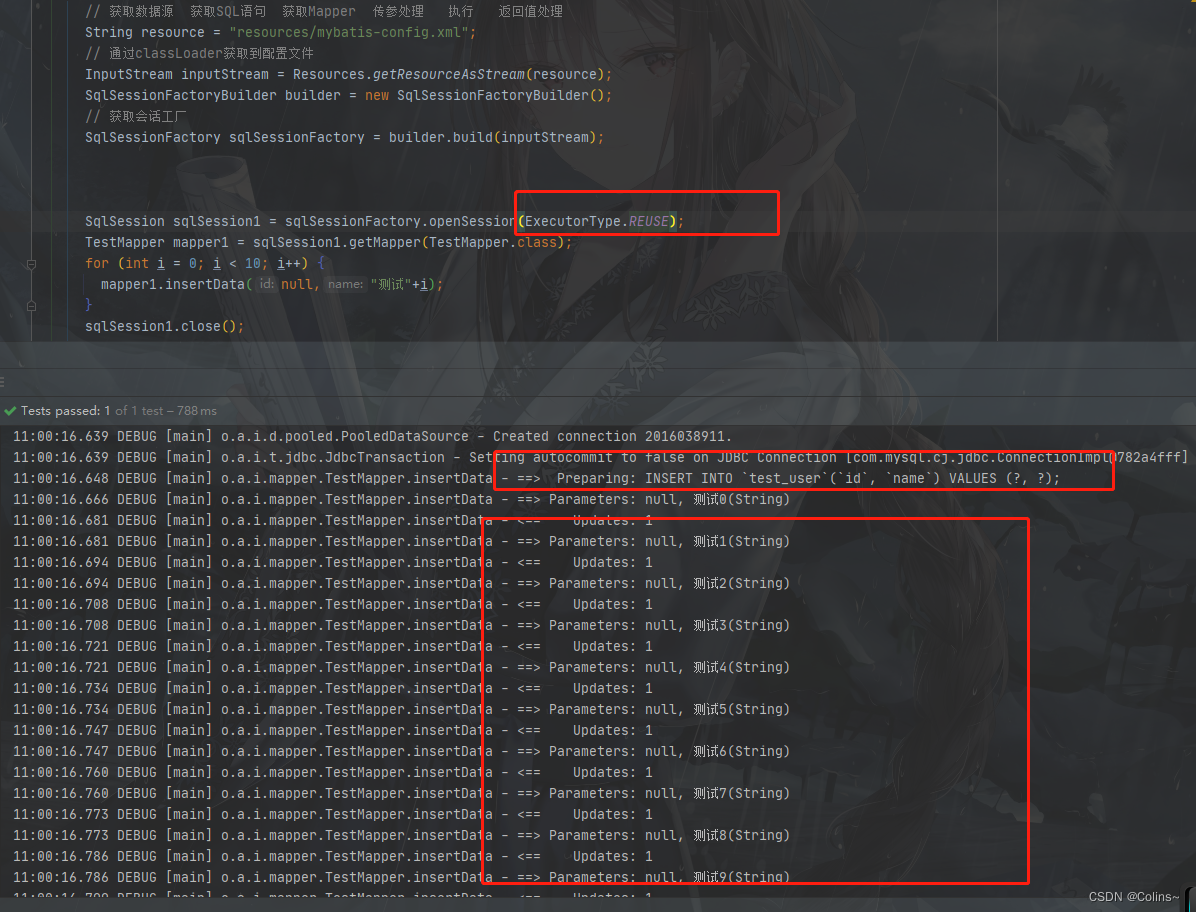The width and height of the screenshot is (1196, 912).
Task: Click the fold end marker below insertData line
Action: [x=31, y=306]
